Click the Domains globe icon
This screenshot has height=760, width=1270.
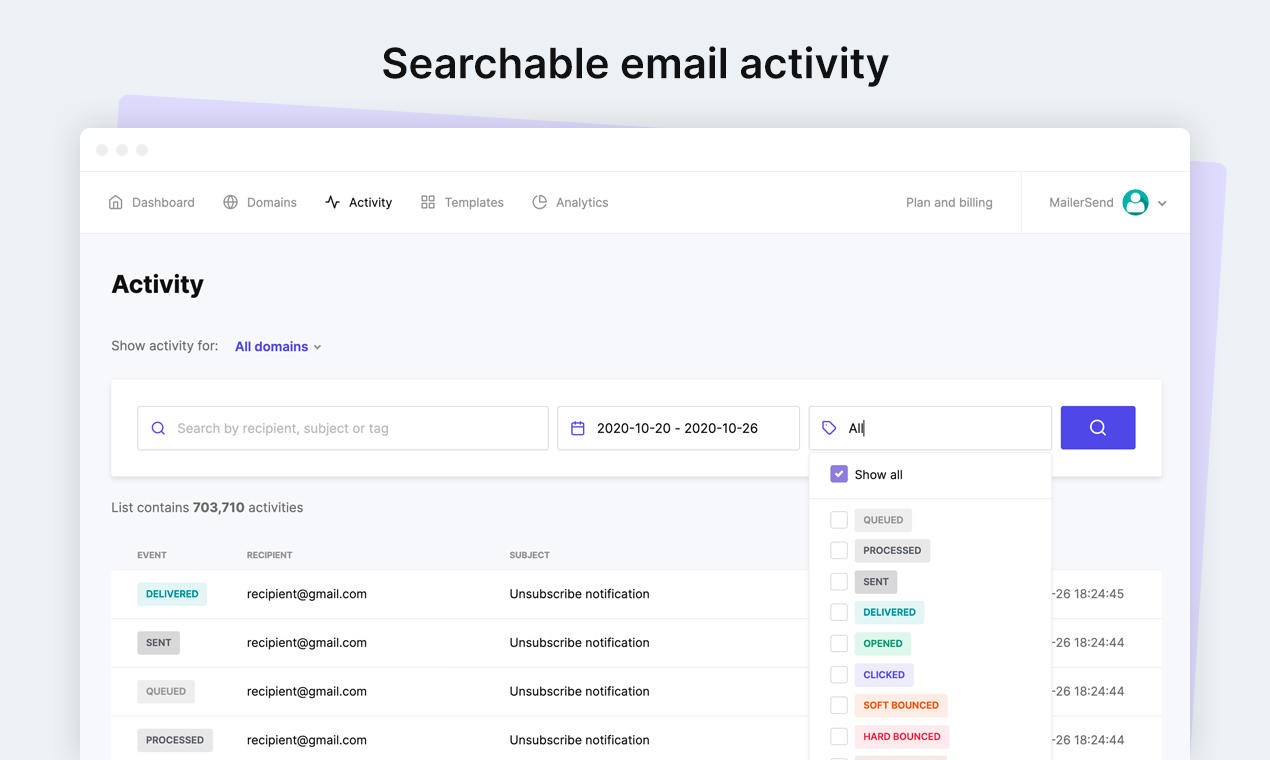point(231,202)
